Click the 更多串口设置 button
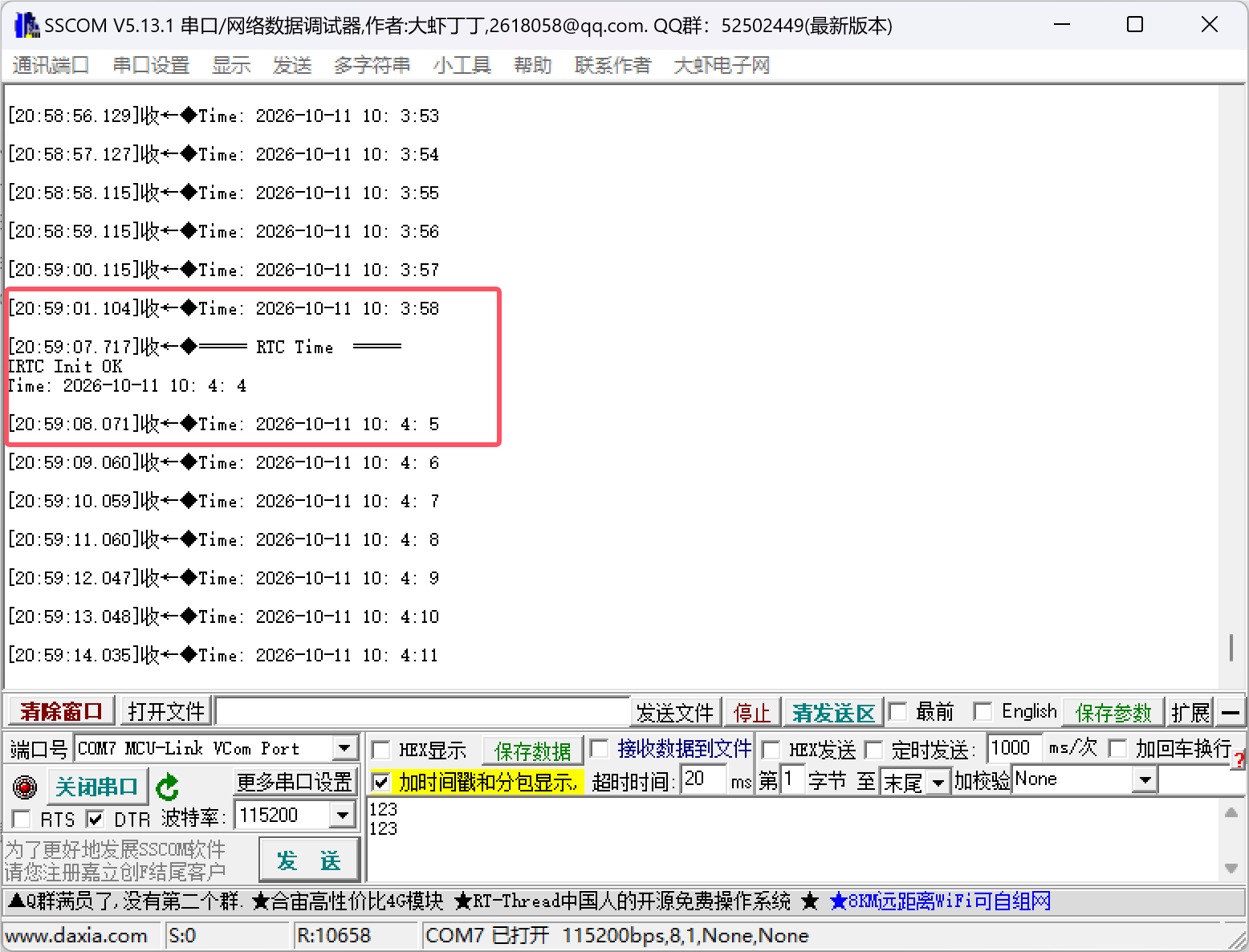The image size is (1249, 952). click(x=295, y=781)
